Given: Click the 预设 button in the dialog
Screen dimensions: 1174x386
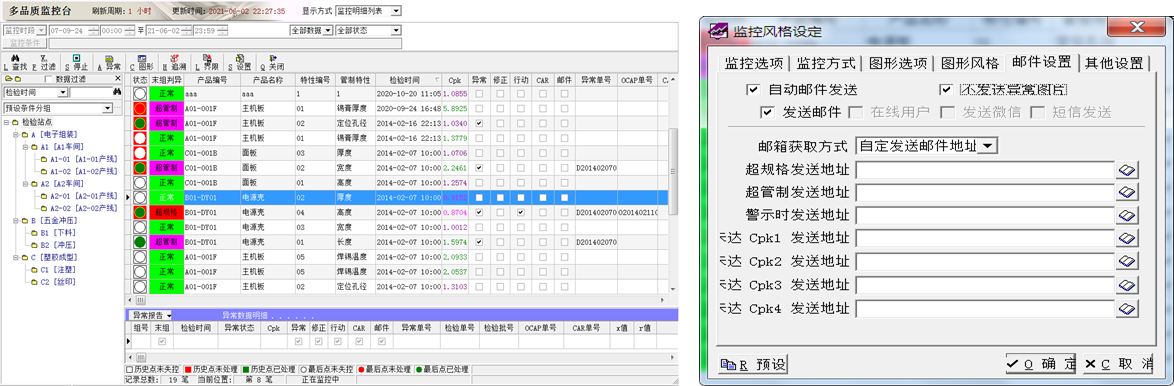Looking at the screenshot, I should [x=752, y=364].
